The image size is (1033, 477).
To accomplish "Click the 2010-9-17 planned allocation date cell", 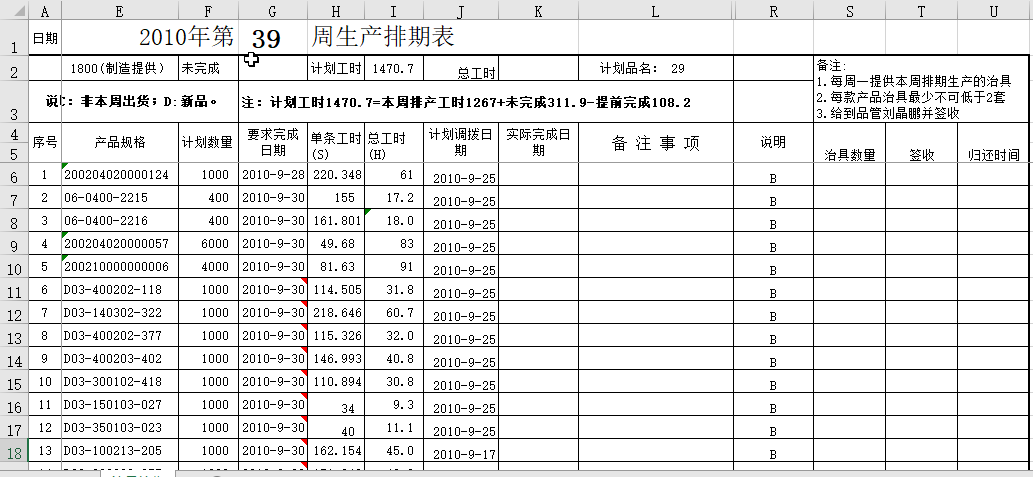I will pyautogui.click(x=460, y=455).
